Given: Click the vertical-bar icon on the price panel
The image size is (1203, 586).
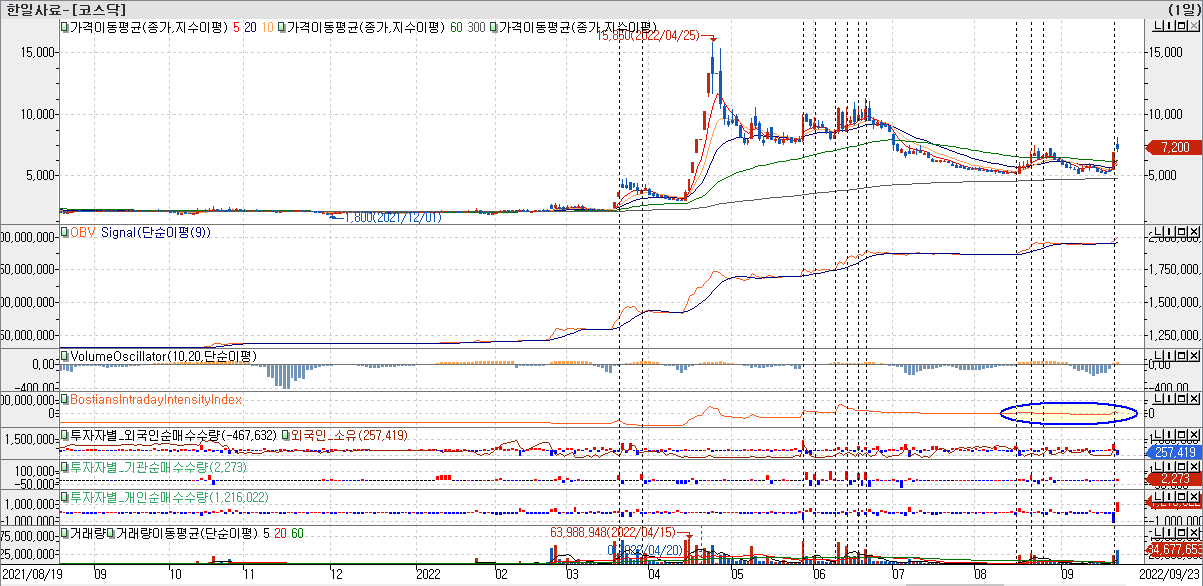Looking at the screenshot, I should point(1170,25).
